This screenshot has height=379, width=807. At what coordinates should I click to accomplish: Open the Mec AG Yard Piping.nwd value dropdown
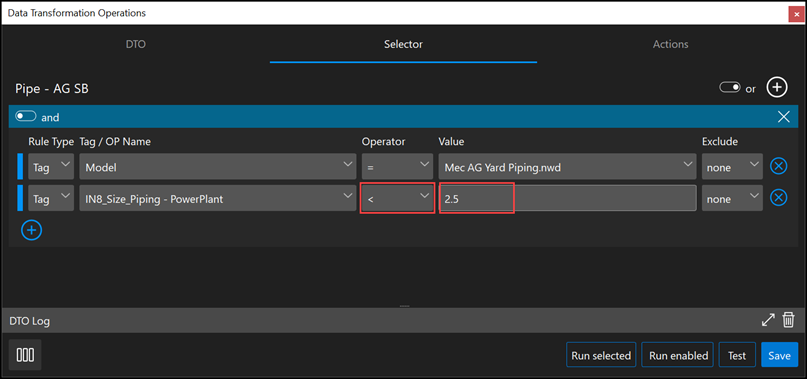click(x=568, y=166)
